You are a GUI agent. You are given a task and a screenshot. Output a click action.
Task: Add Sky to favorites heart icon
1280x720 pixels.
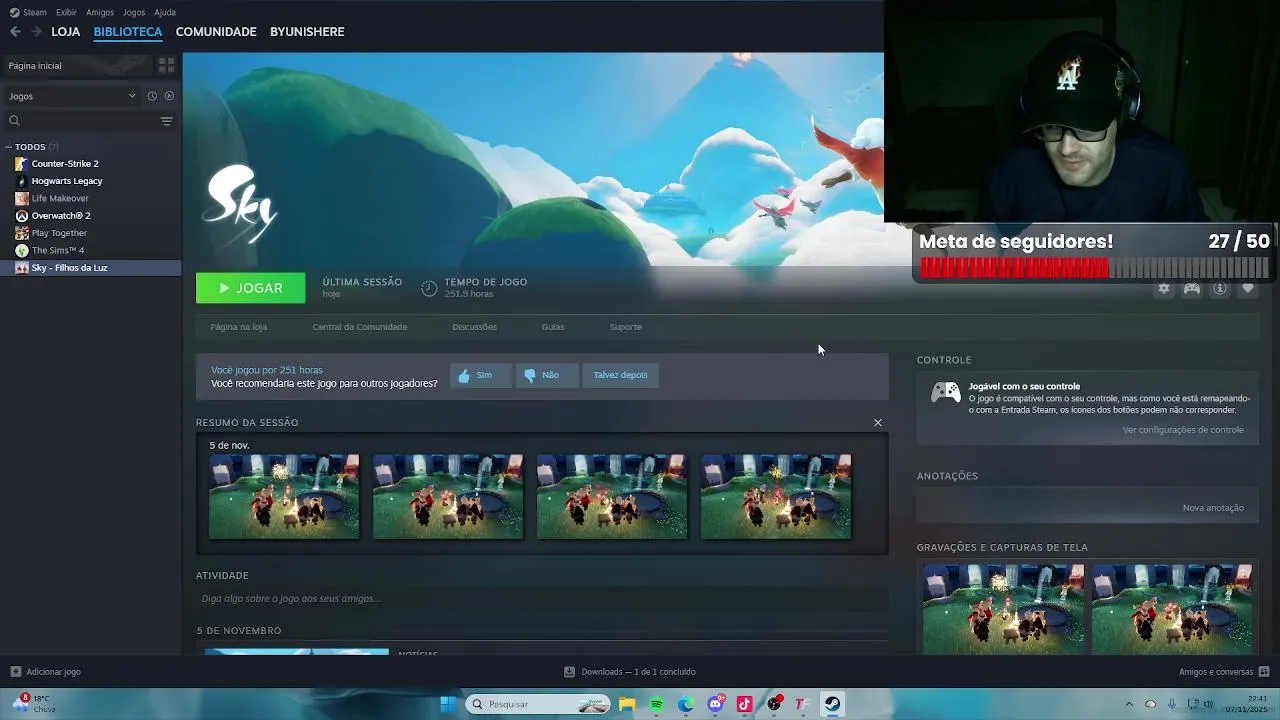[x=1248, y=288]
